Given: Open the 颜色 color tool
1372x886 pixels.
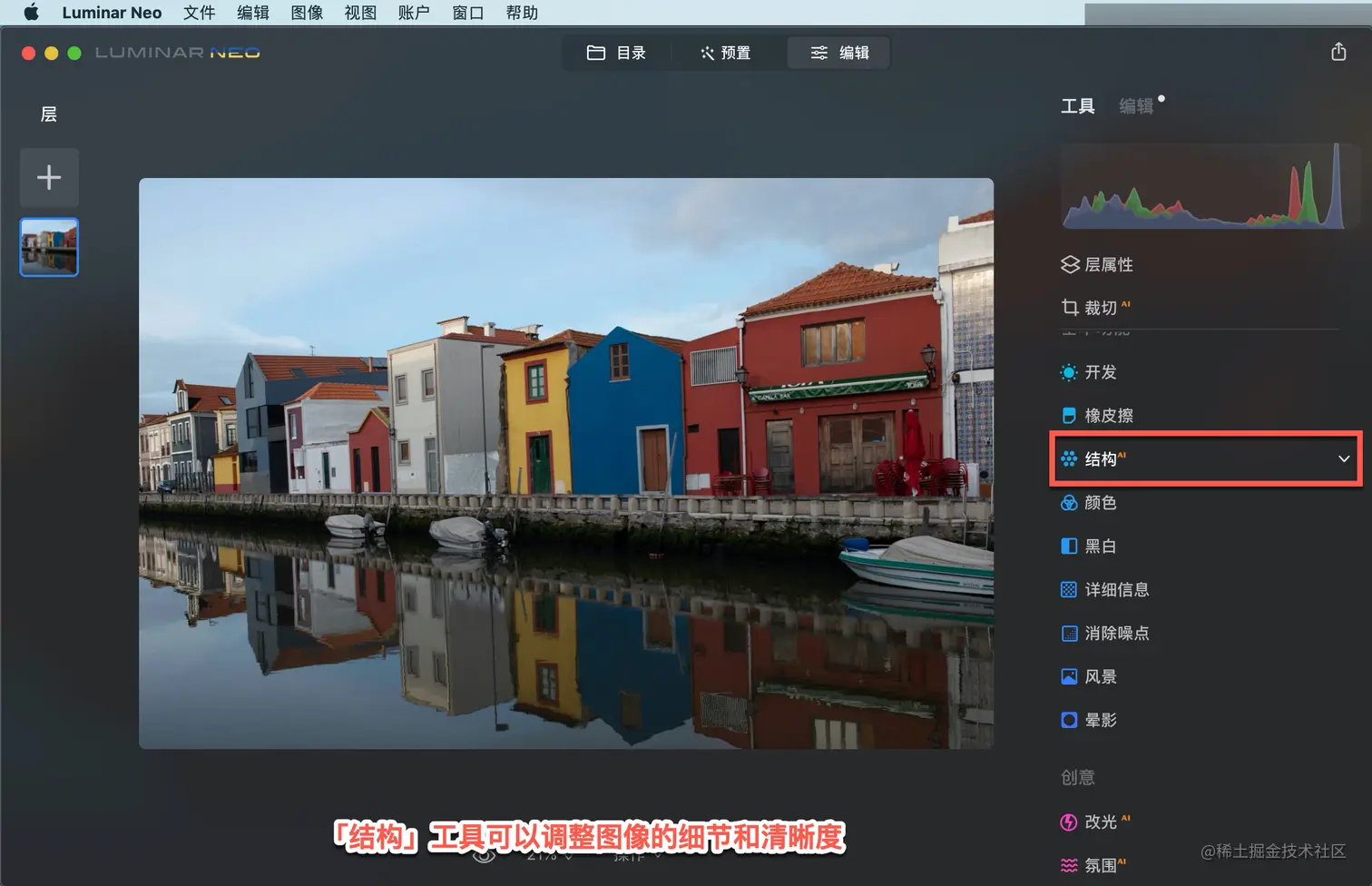Looking at the screenshot, I should click(x=1089, y=503).
